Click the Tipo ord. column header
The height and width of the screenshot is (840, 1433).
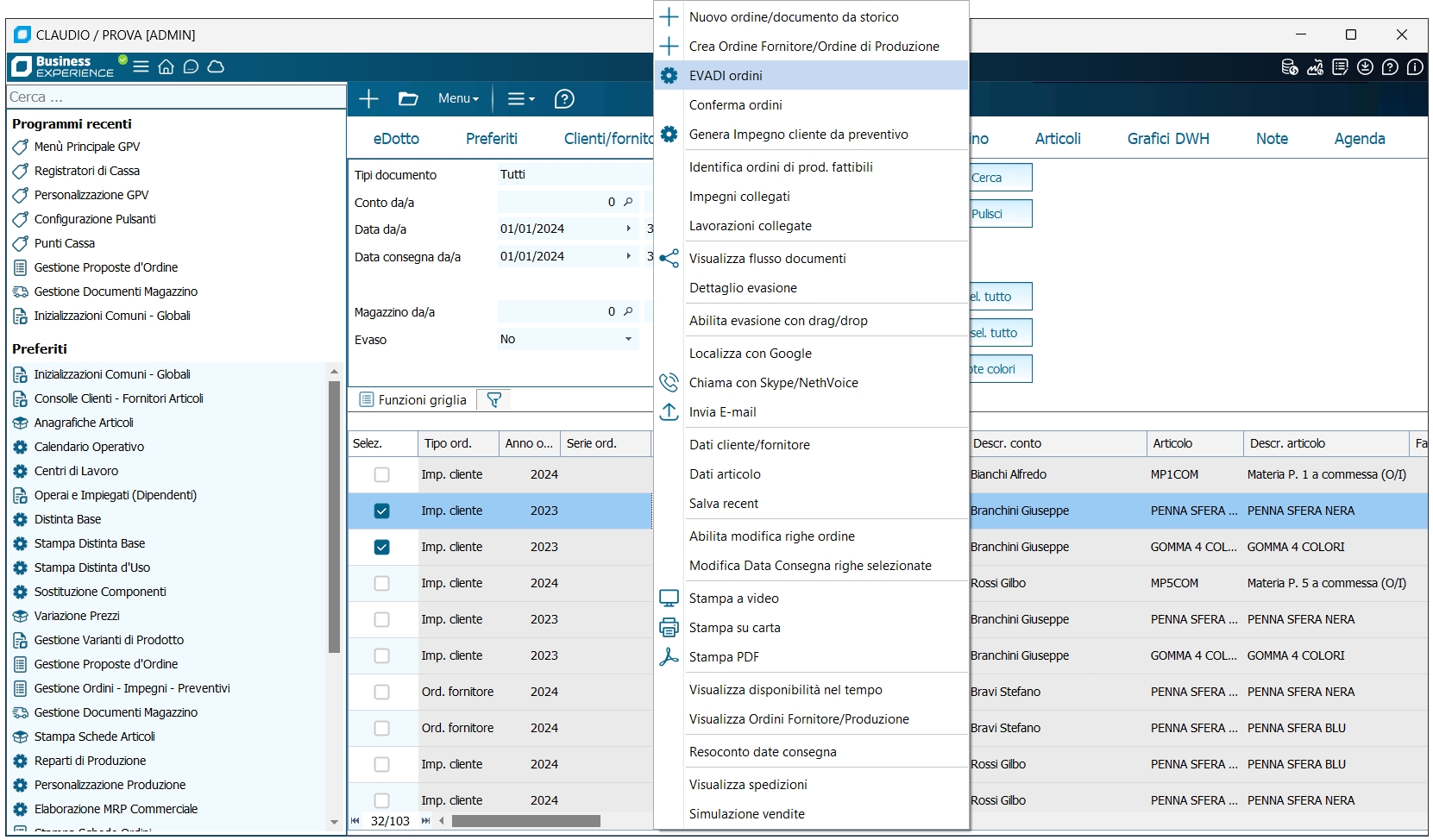tap(458, 443)
